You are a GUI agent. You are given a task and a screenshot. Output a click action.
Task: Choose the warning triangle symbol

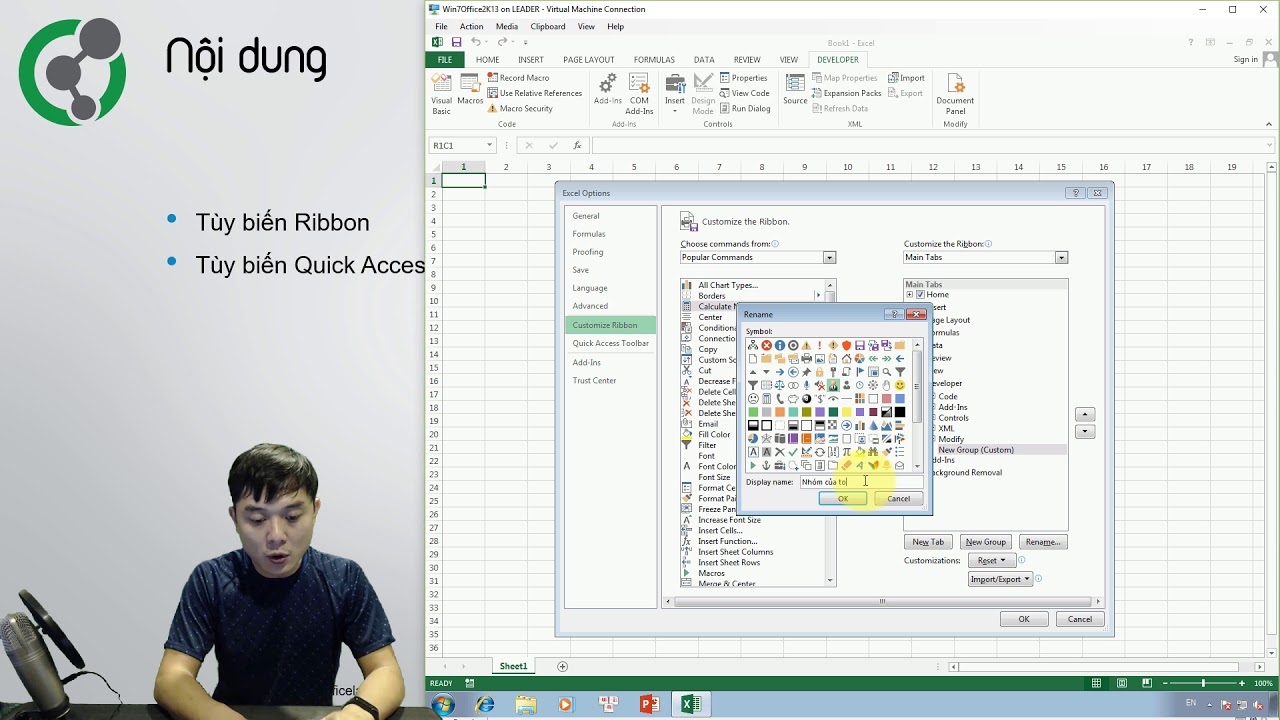pos(806,345)
